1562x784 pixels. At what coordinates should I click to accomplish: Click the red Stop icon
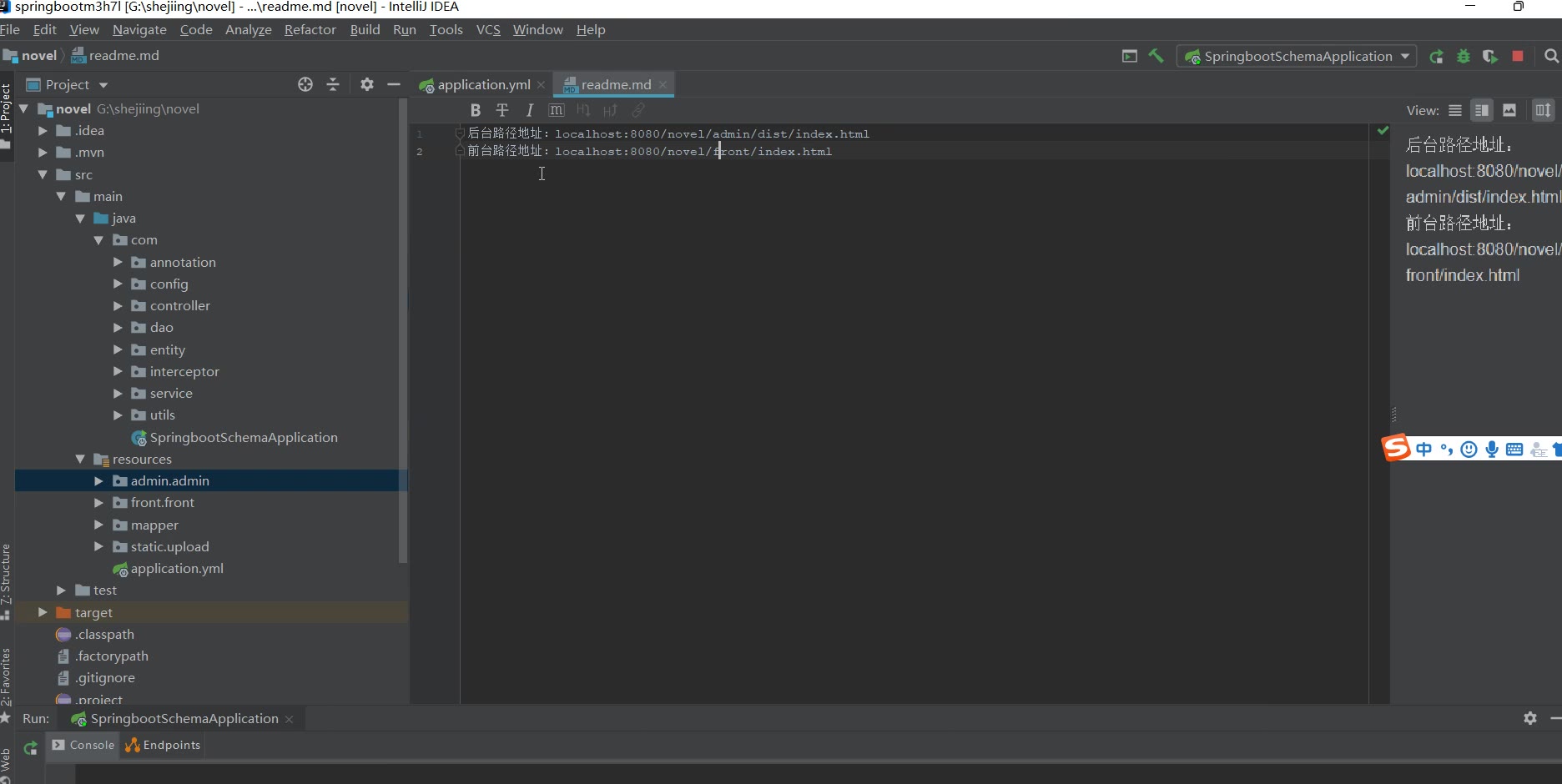pos(1518,56)
